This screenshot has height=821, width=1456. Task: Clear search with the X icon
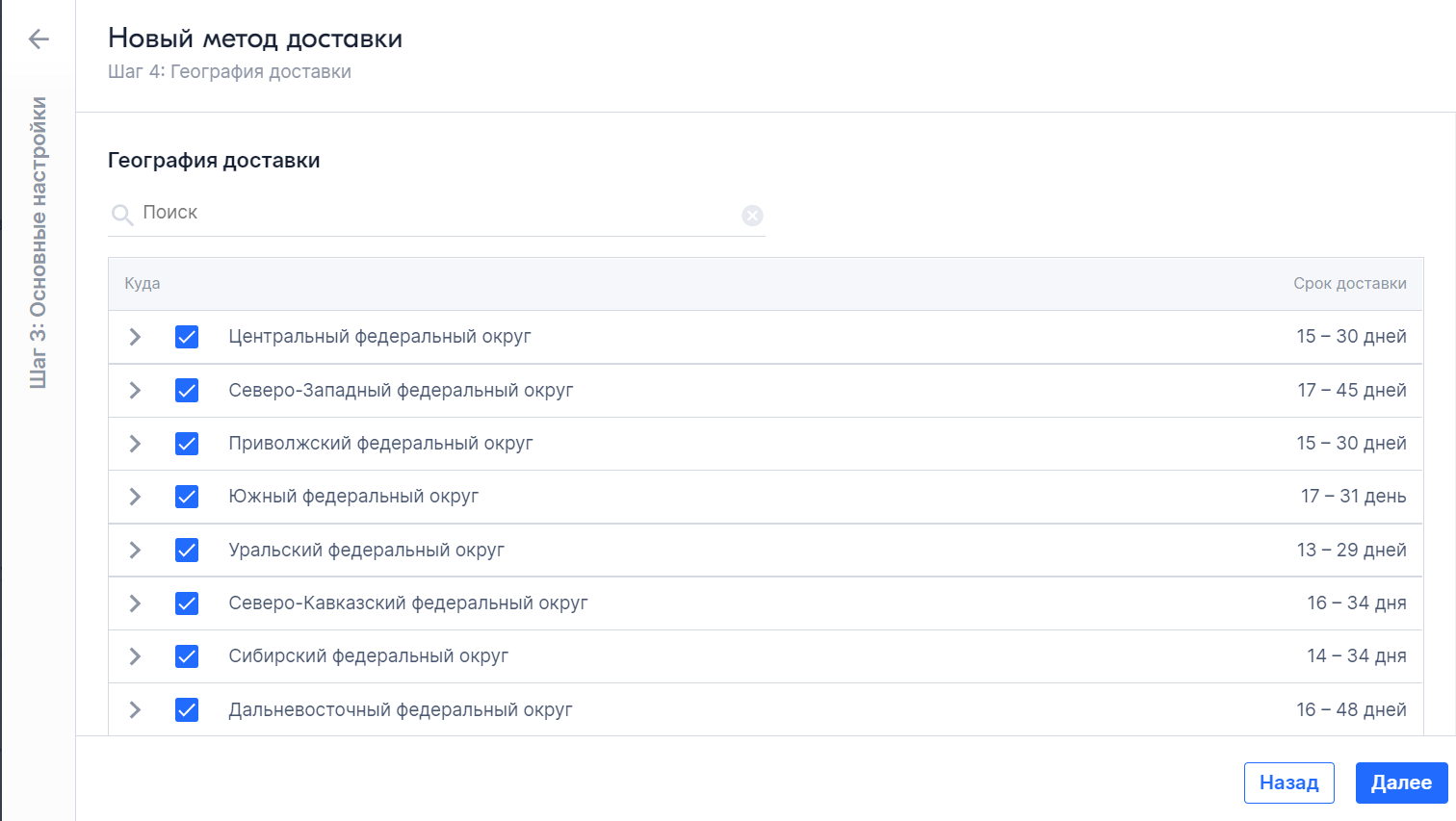point(753,216)
